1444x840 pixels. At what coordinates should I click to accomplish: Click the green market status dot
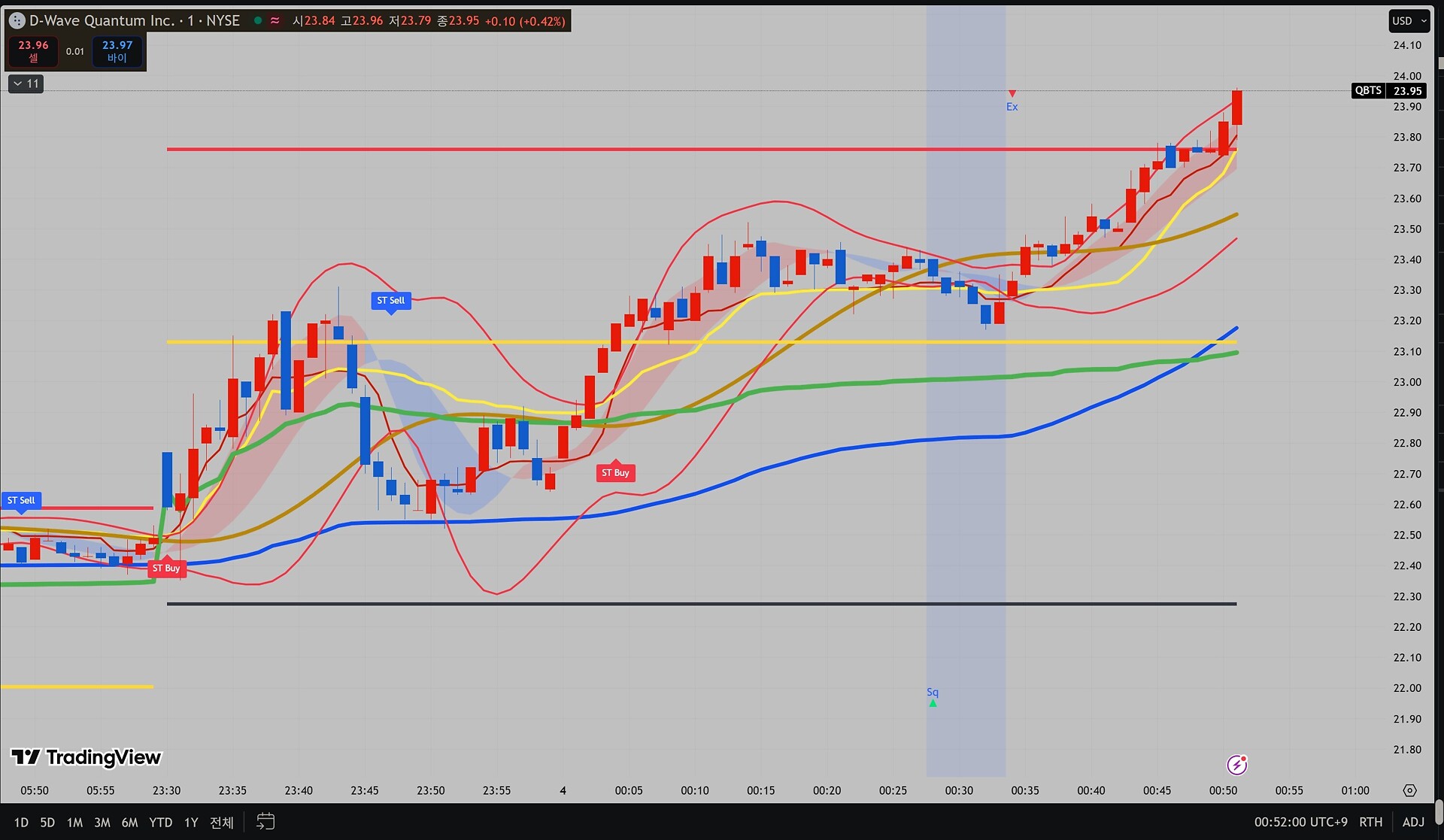tap(258, 20)
